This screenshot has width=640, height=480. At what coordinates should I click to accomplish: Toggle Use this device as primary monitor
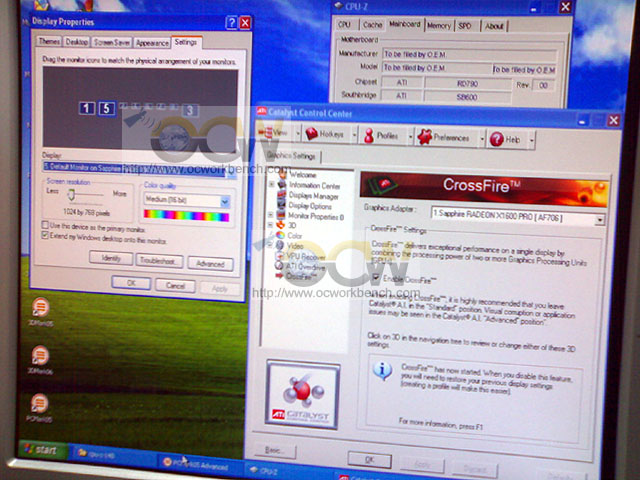pyautogui.click(x=45, y=225)
